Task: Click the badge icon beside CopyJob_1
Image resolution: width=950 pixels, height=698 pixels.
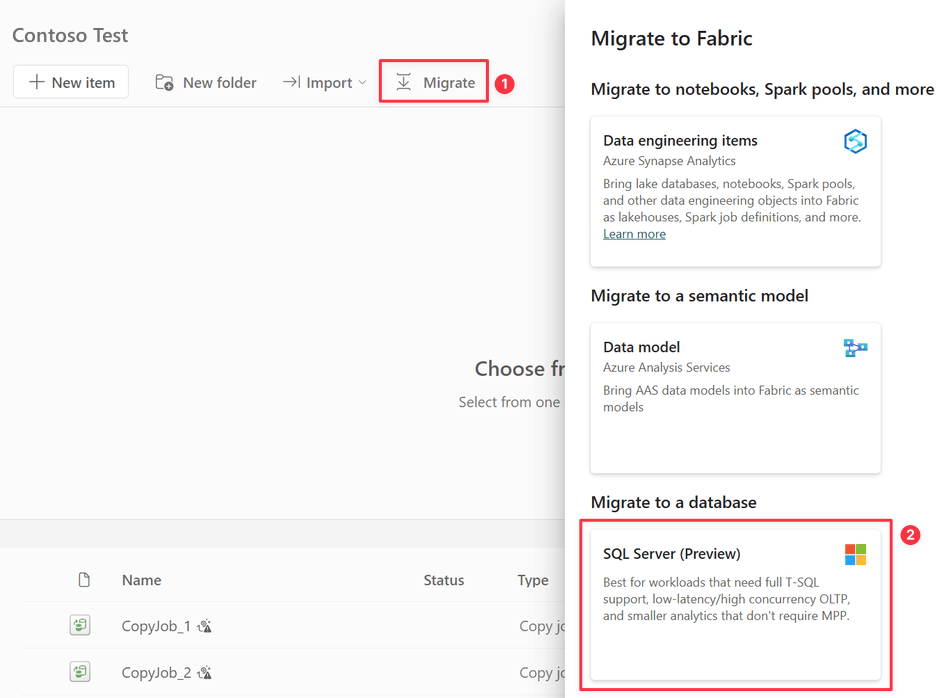Action: point(205,626)
